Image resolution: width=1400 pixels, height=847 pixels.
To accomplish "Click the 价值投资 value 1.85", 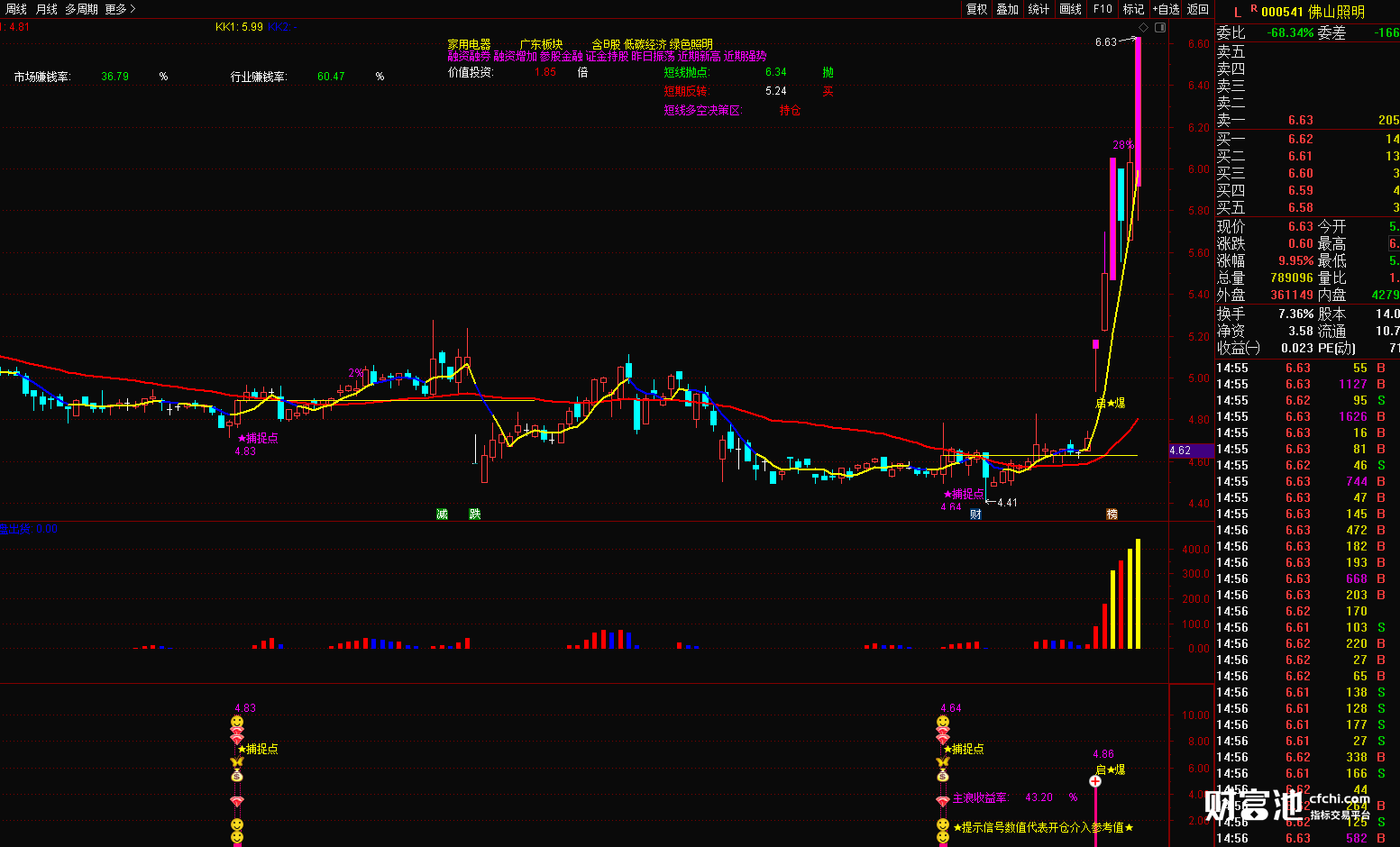I will (x=545, y=72).
